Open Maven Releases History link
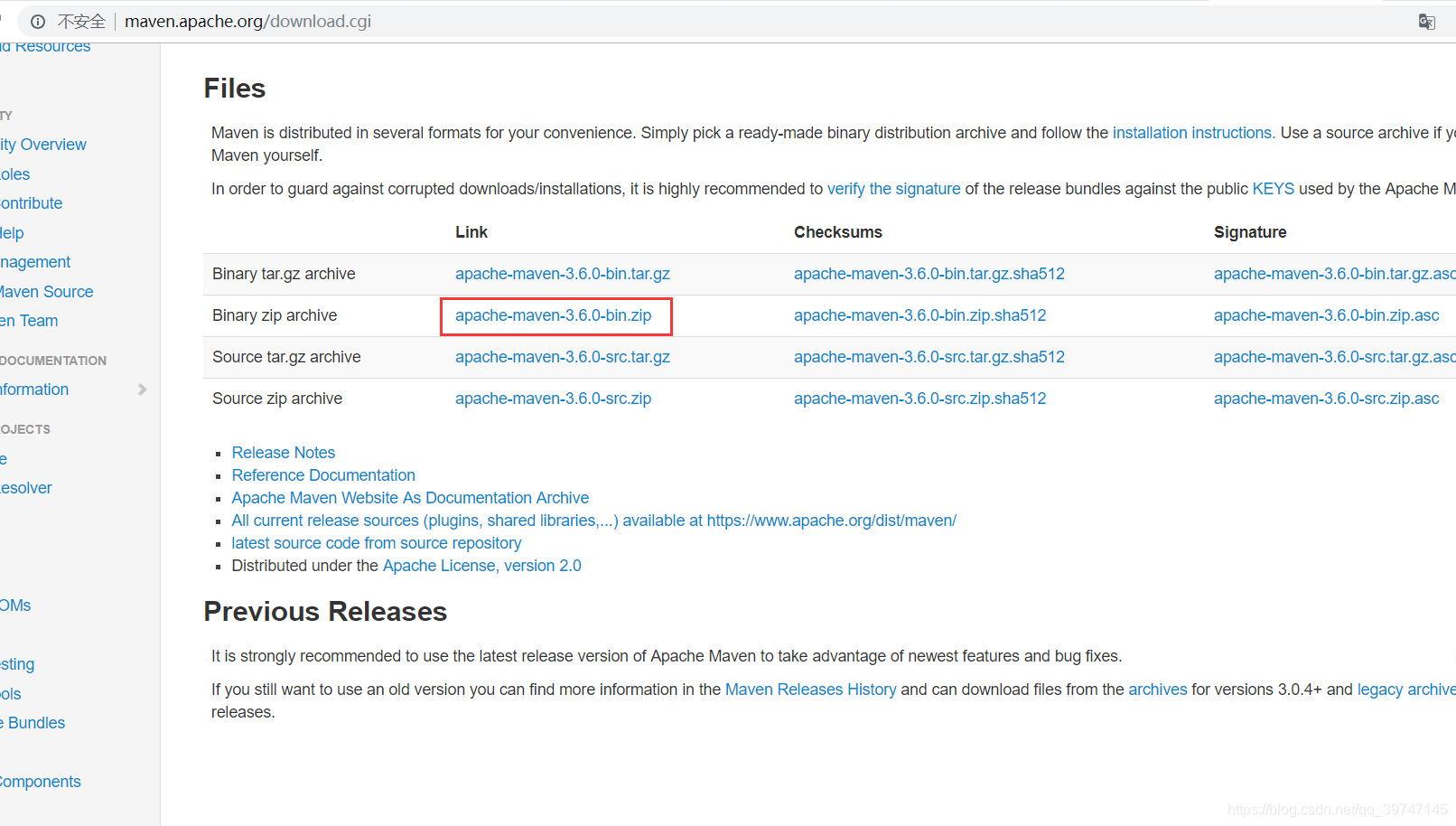This screenshot has width=1456, height=826. tap(811, 690)
